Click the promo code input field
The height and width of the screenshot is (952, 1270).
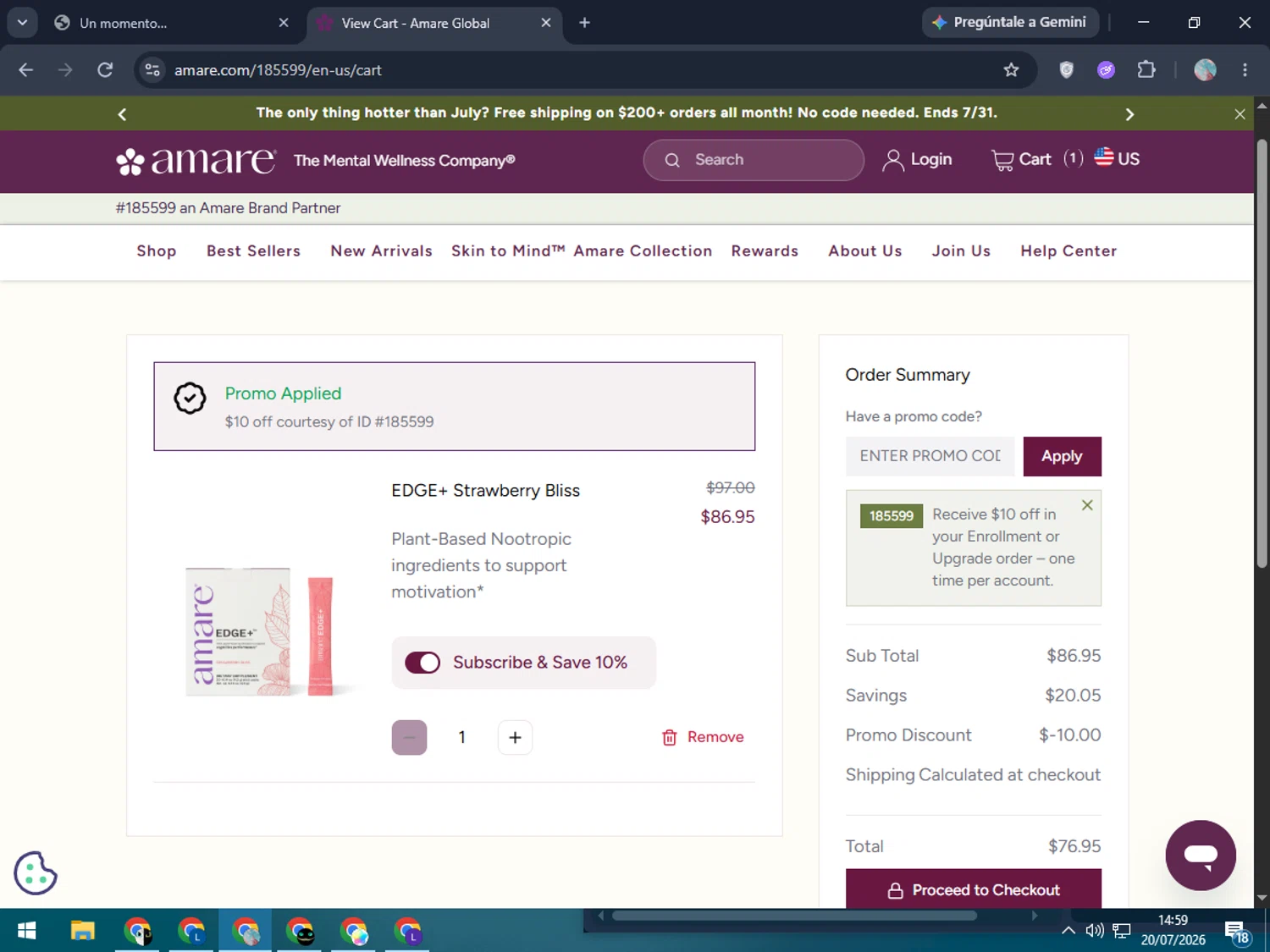click(x=930, y=456)
